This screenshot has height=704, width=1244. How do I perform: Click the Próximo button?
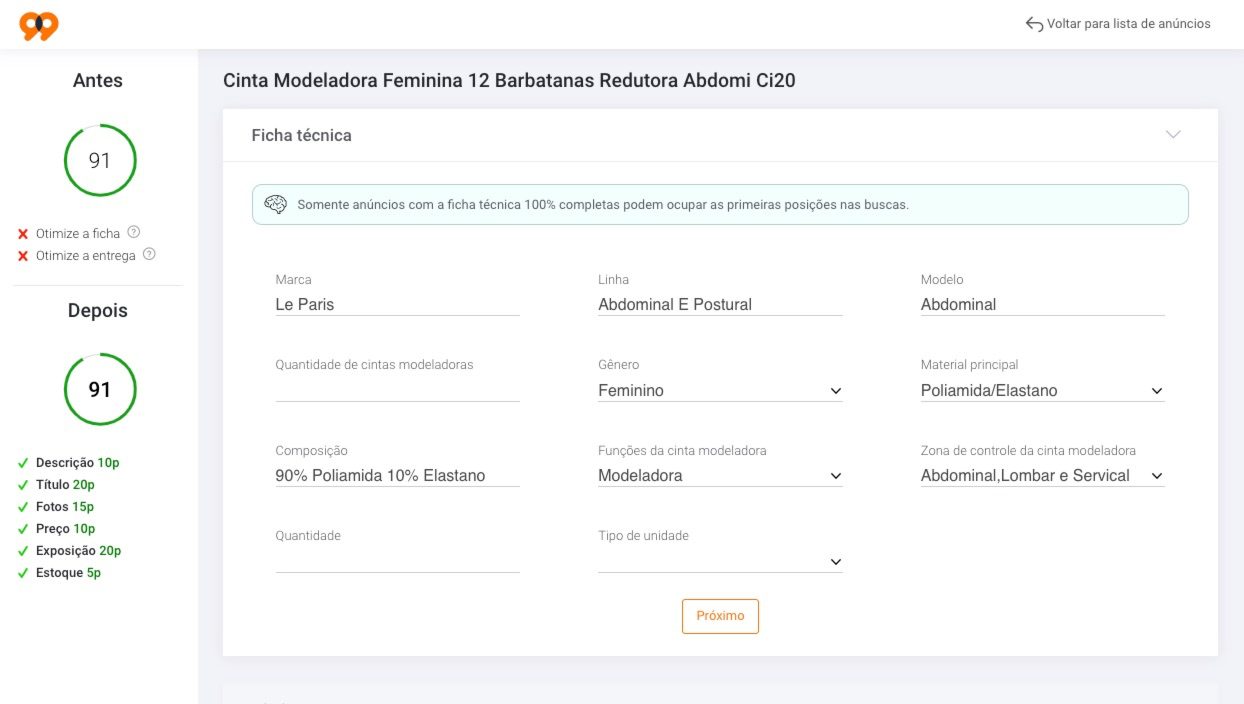click(x=720, y=616)
